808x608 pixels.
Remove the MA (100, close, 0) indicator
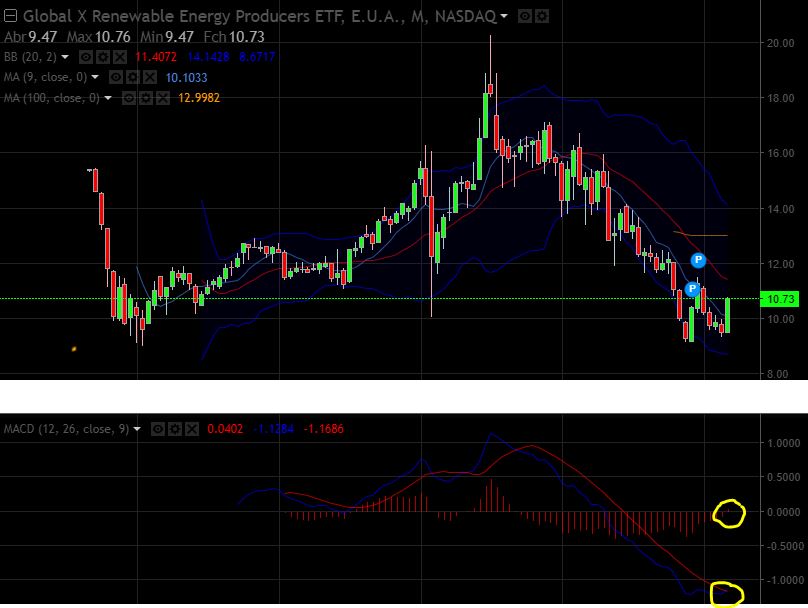pyautogui.click(x=163, y=98)
